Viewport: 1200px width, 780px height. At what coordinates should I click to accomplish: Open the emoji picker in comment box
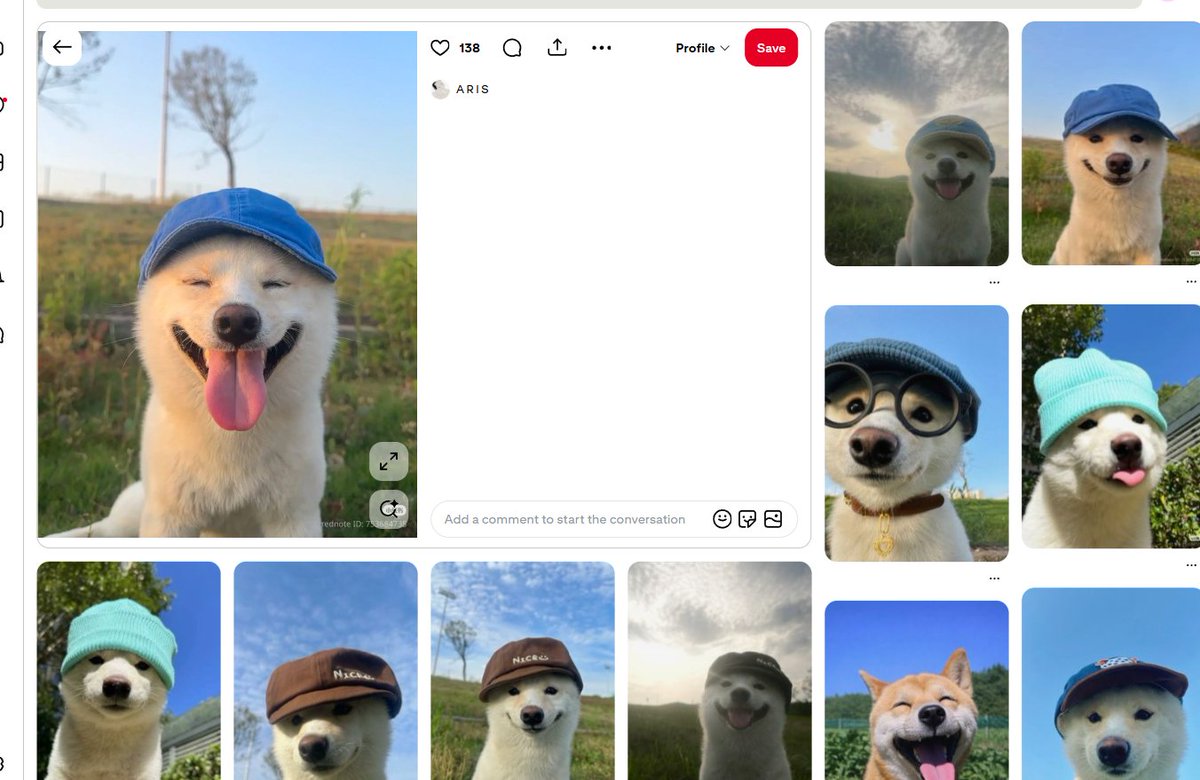[722, 519]
